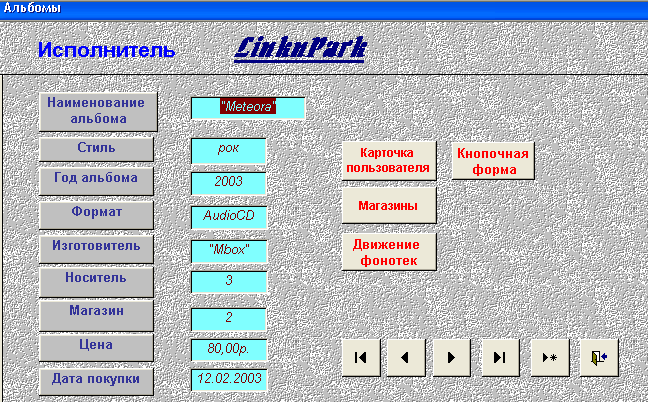
Task: Click the Стиль label
Action: click(96, 149)
